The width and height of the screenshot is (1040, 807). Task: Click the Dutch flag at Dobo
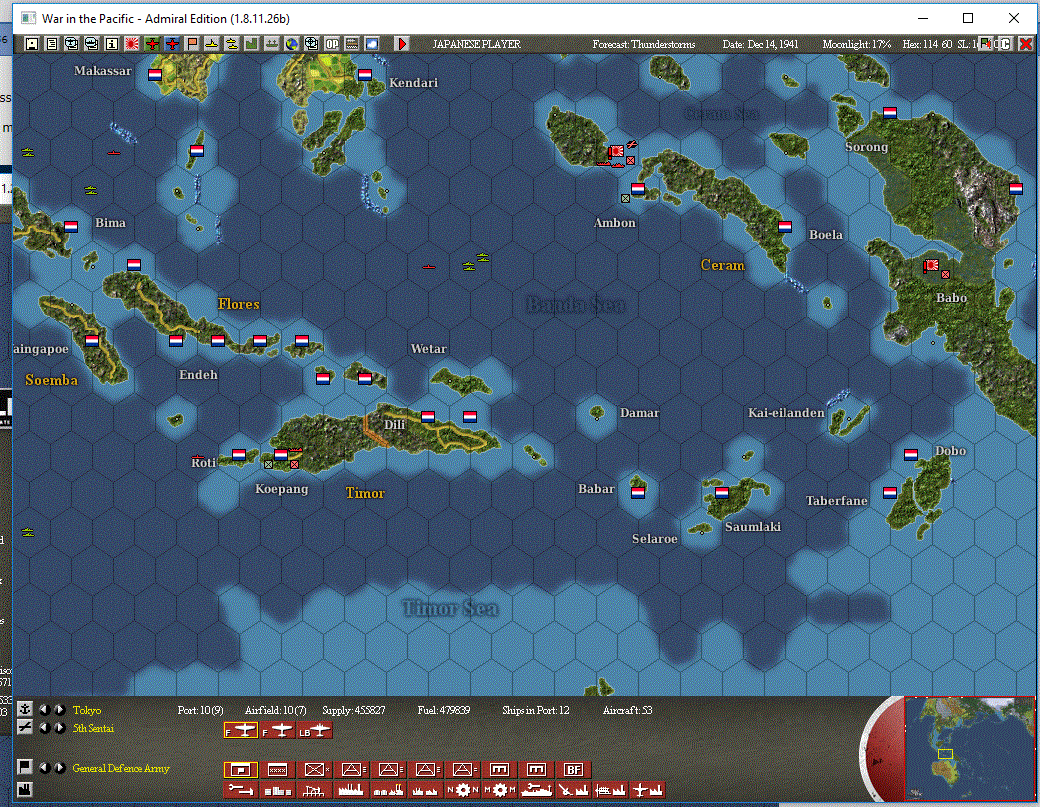[911, 454]
